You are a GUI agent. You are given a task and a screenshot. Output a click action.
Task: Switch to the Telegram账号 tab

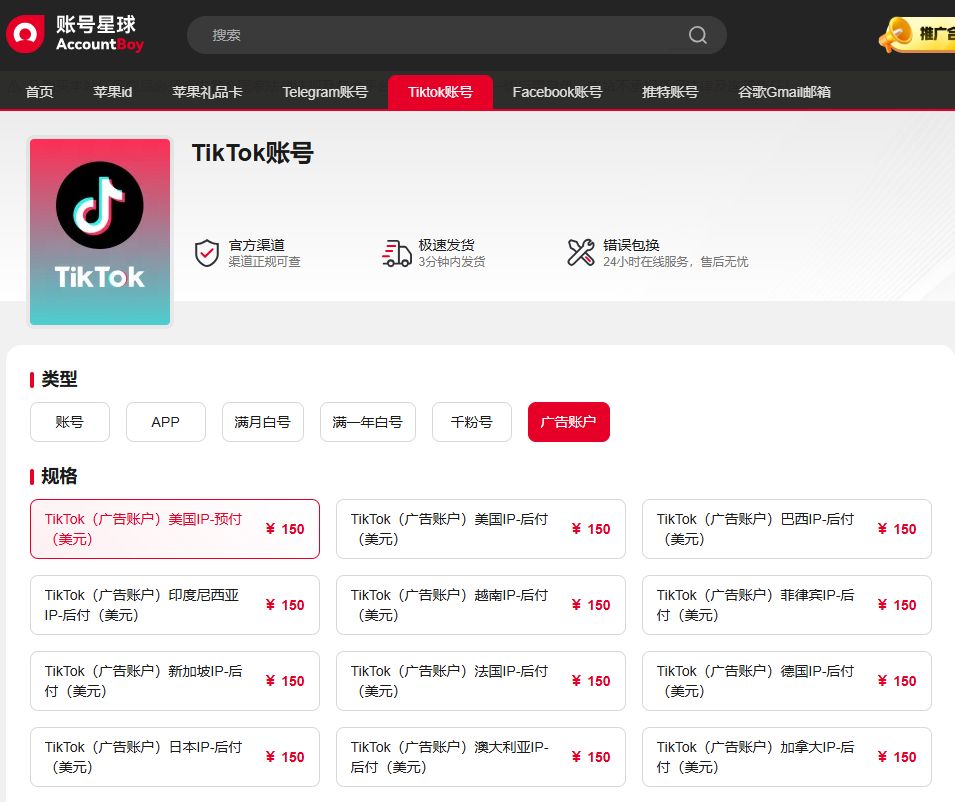click(325, 91)
